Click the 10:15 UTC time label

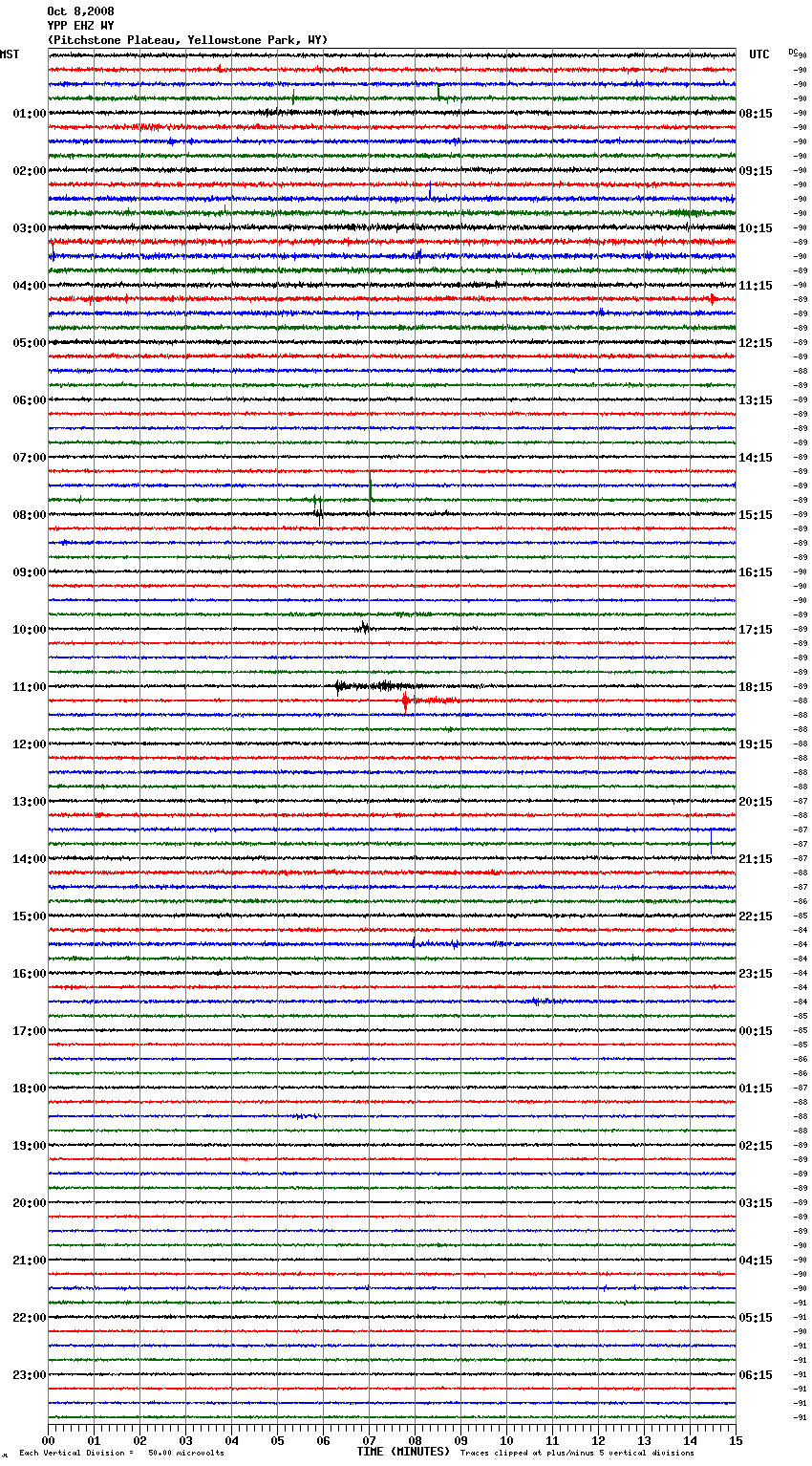(x=756, y=228)
